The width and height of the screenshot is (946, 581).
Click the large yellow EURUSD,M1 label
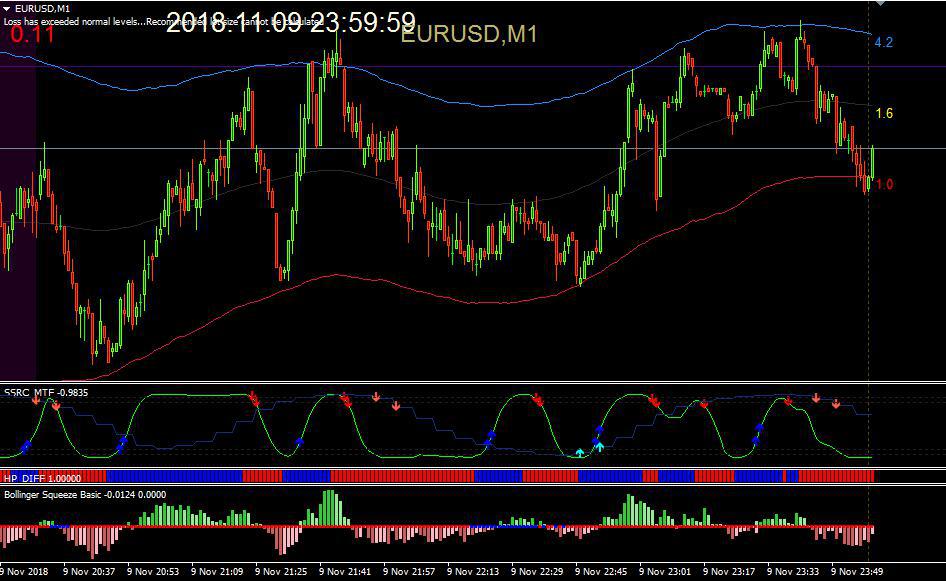pos(469,34)
